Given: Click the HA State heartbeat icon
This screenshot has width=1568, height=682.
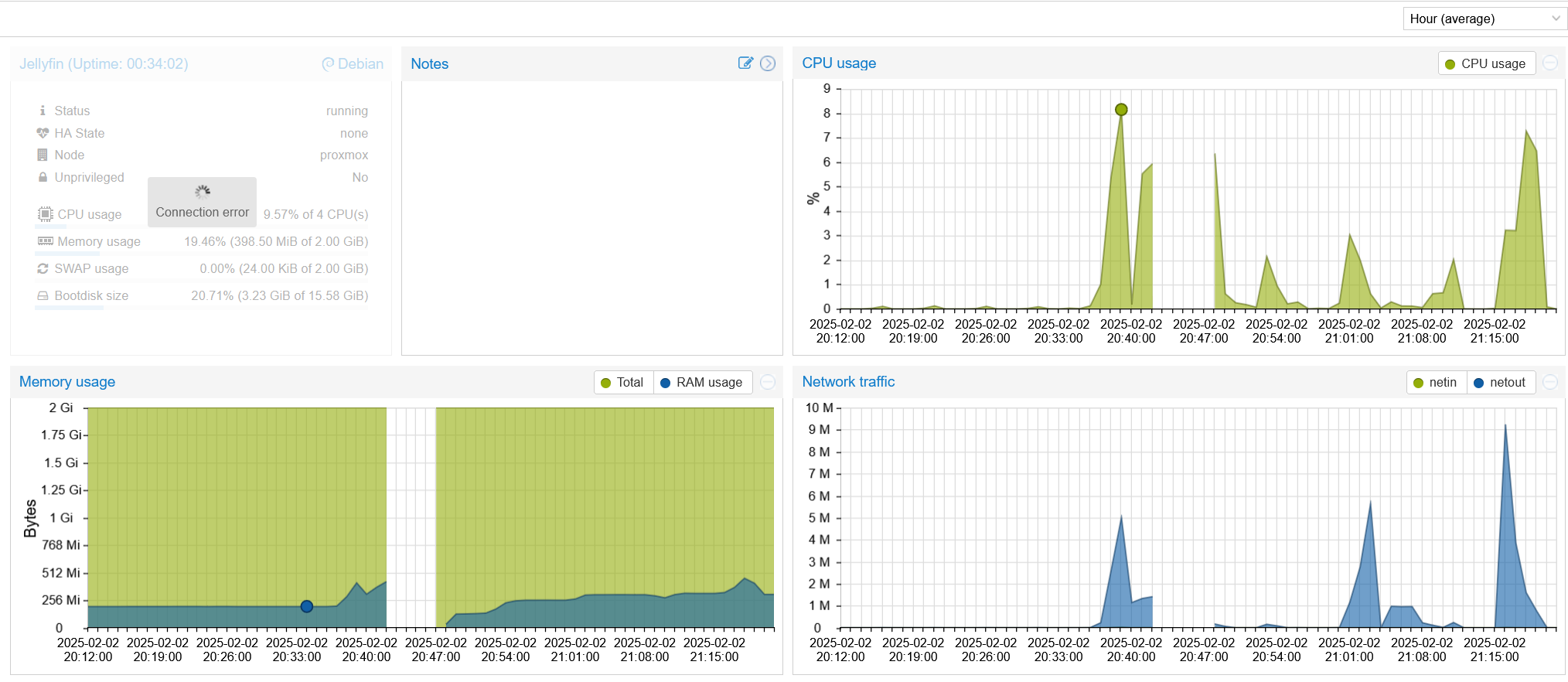Looking at the screenshot, I should pos(43,133).
